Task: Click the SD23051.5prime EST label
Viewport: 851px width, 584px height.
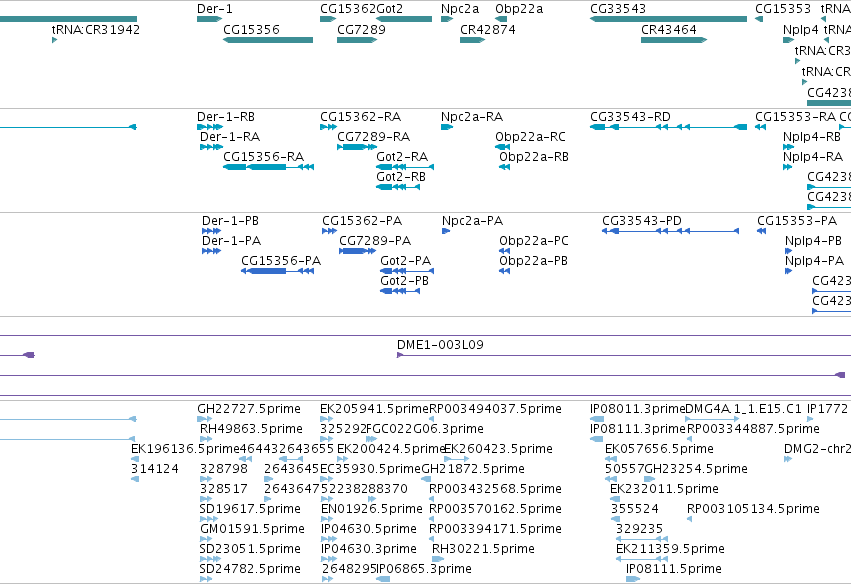Action: [x=250, y=549]
